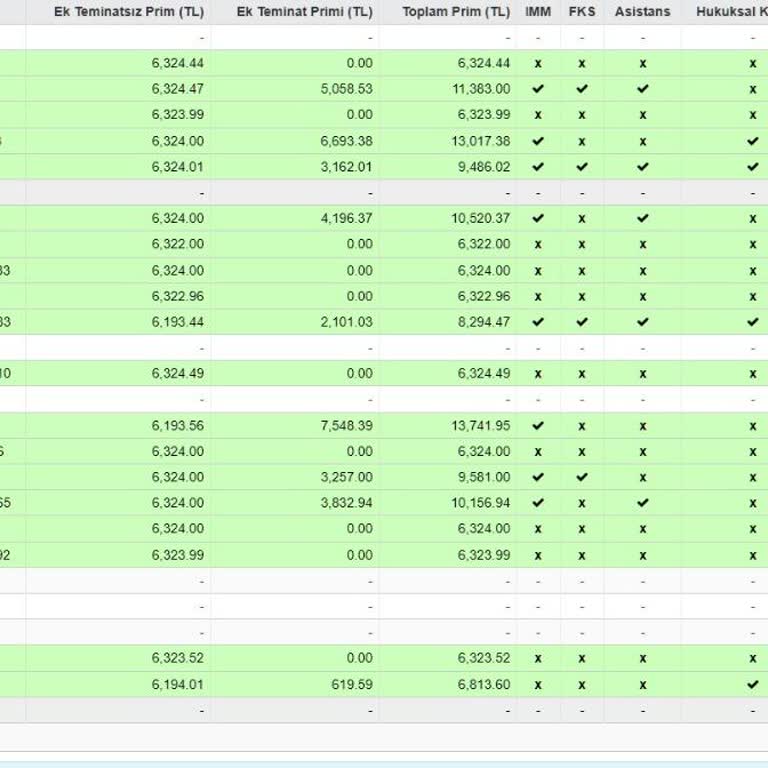This screenshot has width=768, height=768.
Task: Select the 3,832.94 cell
Action: (347, 503)
